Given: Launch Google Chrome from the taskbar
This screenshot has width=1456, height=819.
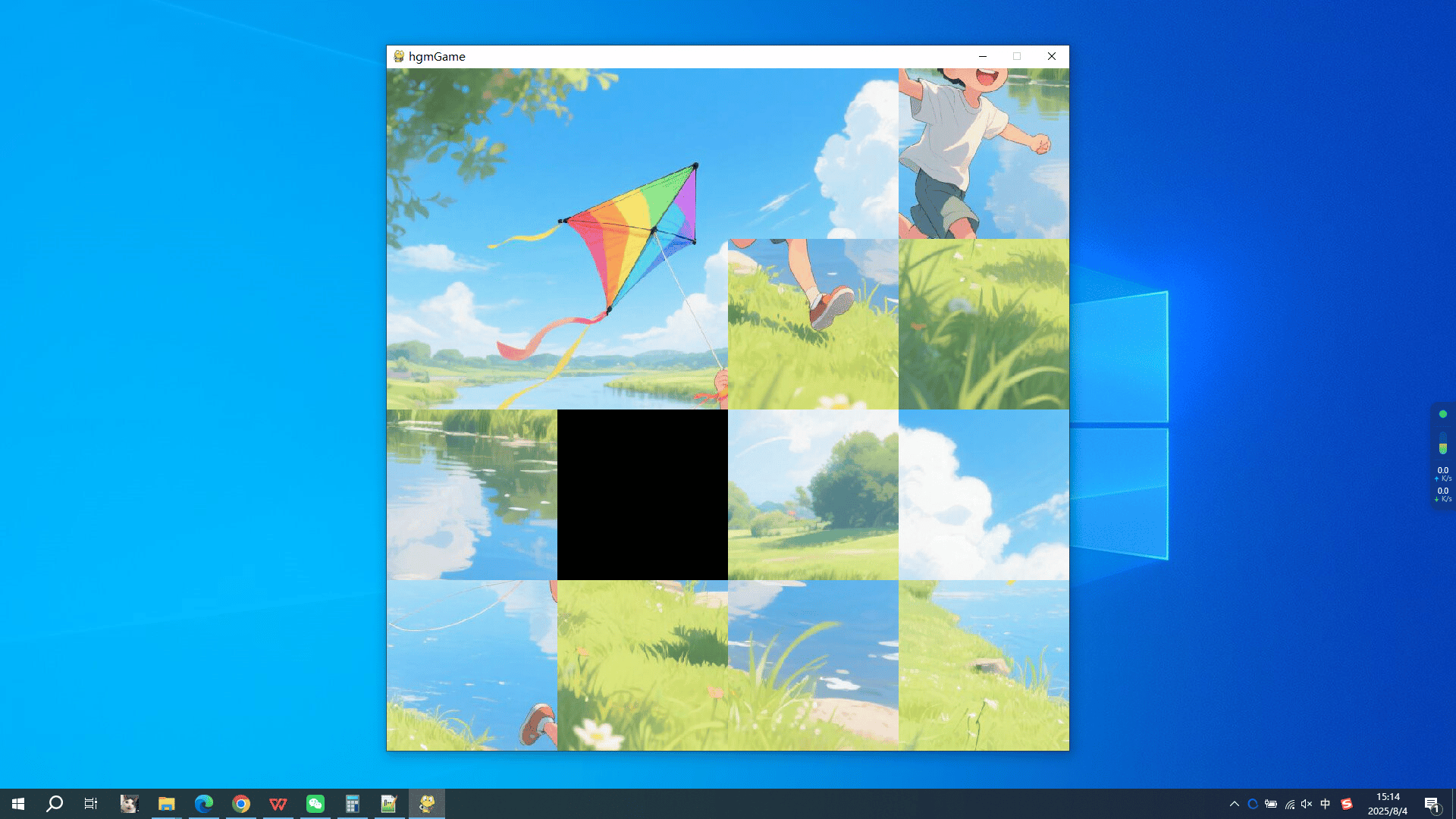Looking at the screenshot, I should coord(241,803).
